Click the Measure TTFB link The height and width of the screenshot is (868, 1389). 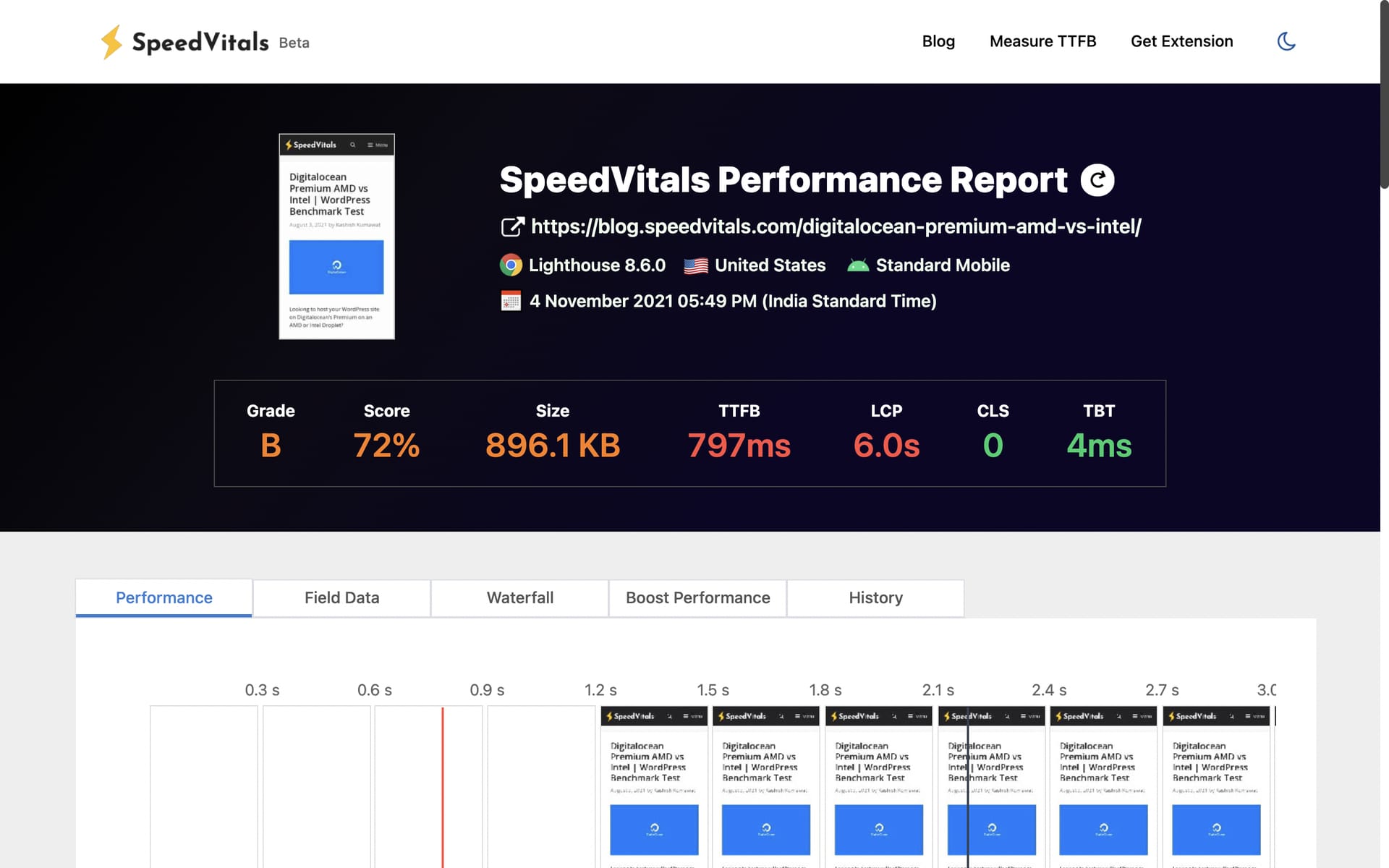click(1043, 40)
